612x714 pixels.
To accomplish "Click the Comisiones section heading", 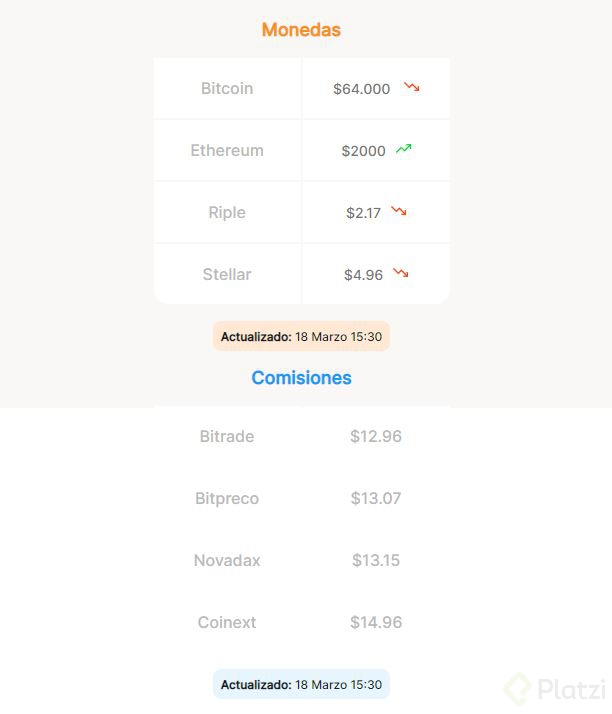I will pos(301,377).
